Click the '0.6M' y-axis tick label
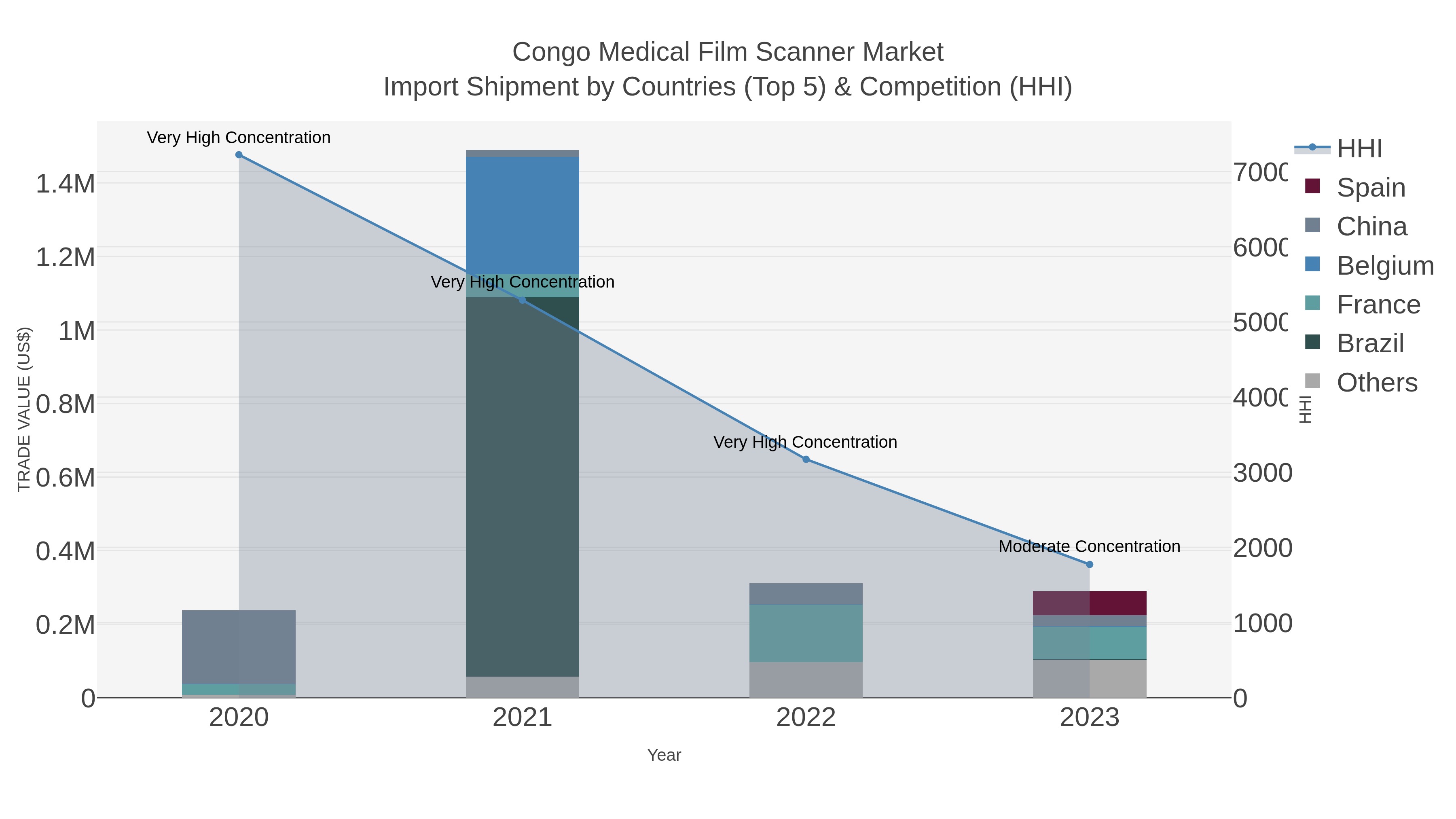This screenshot has width=1456, height=819. point(66,478)
